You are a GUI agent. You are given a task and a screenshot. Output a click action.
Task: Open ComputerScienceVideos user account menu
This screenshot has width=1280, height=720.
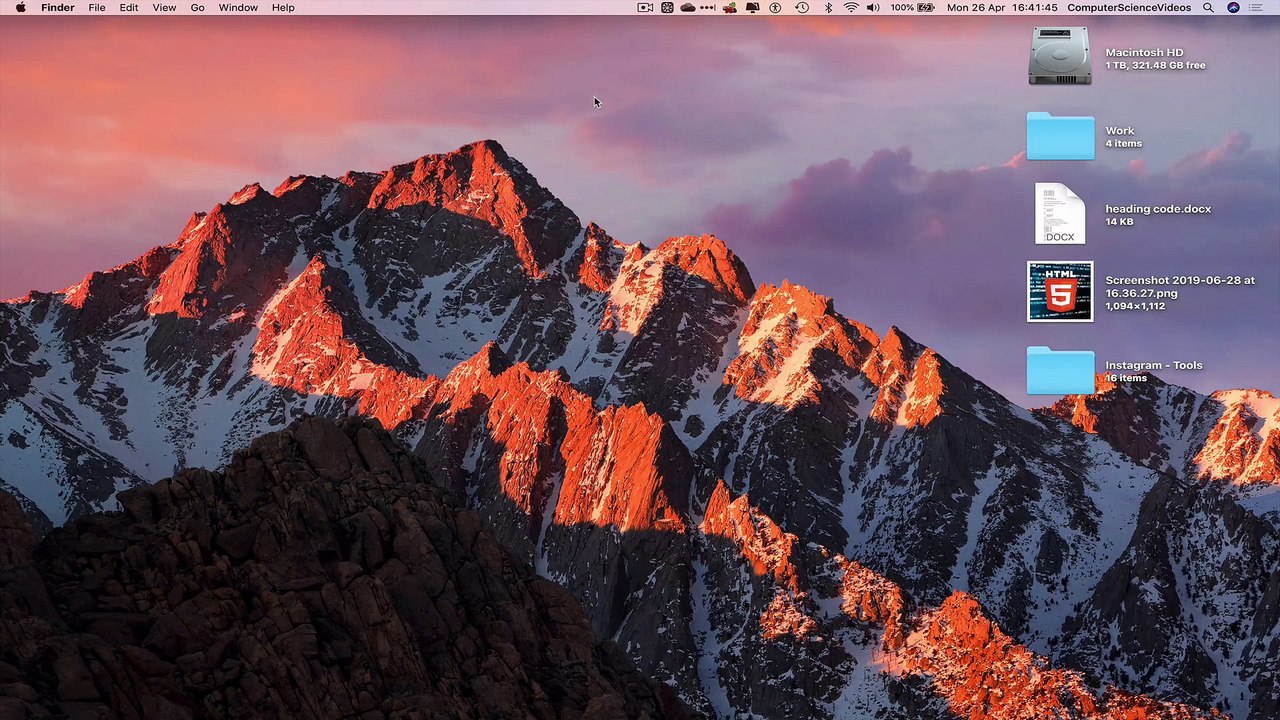(1129, 7)
